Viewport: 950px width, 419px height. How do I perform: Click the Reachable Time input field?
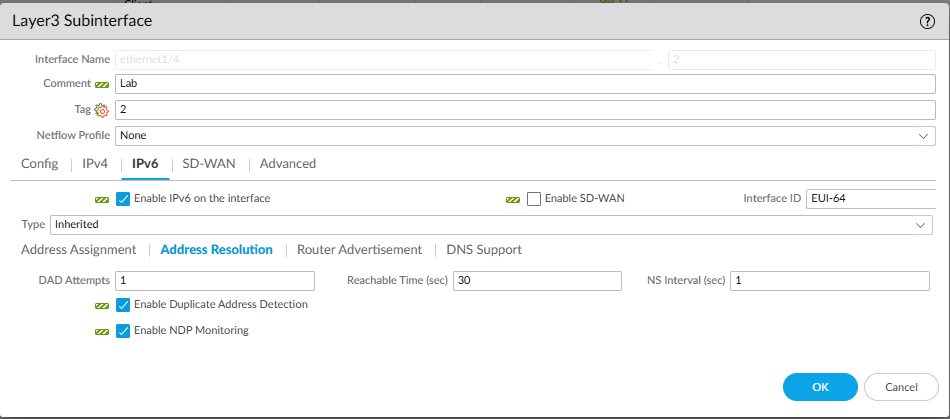[537, 281]
